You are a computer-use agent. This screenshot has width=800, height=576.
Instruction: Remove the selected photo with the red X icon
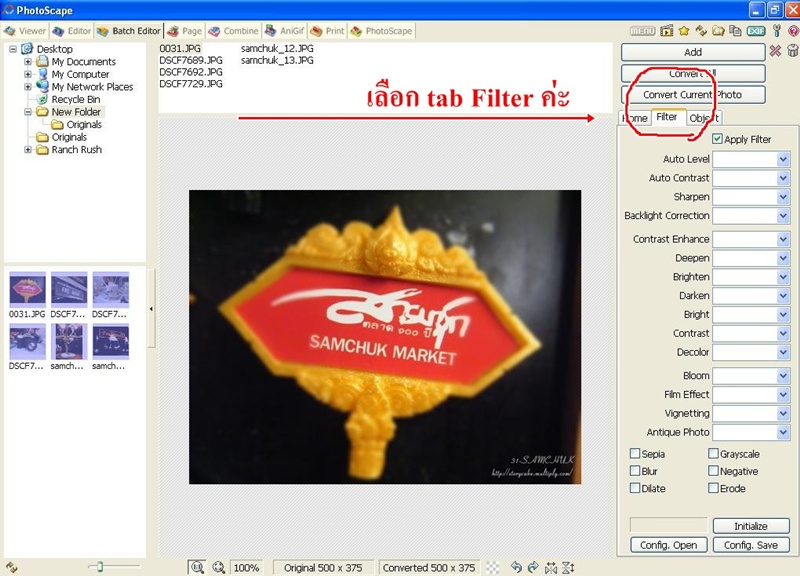click(775, 51)
